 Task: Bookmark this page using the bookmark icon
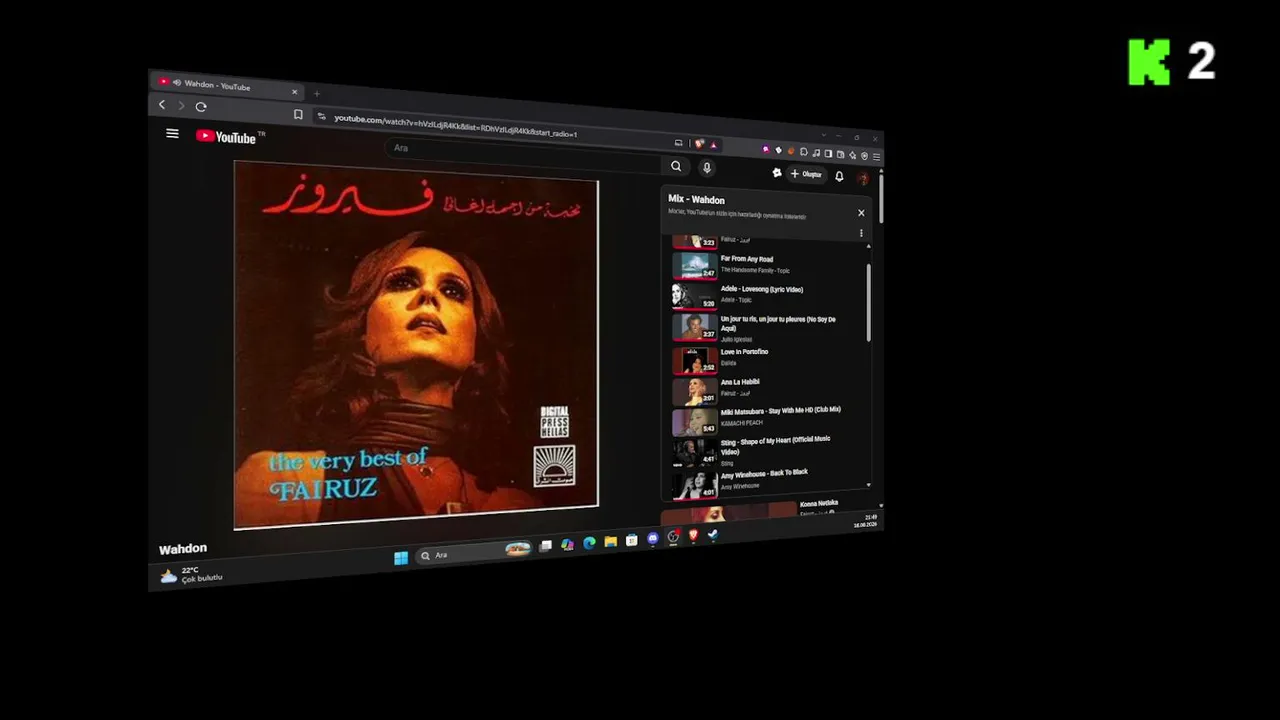pyautogui.click(x=298, y=115)
